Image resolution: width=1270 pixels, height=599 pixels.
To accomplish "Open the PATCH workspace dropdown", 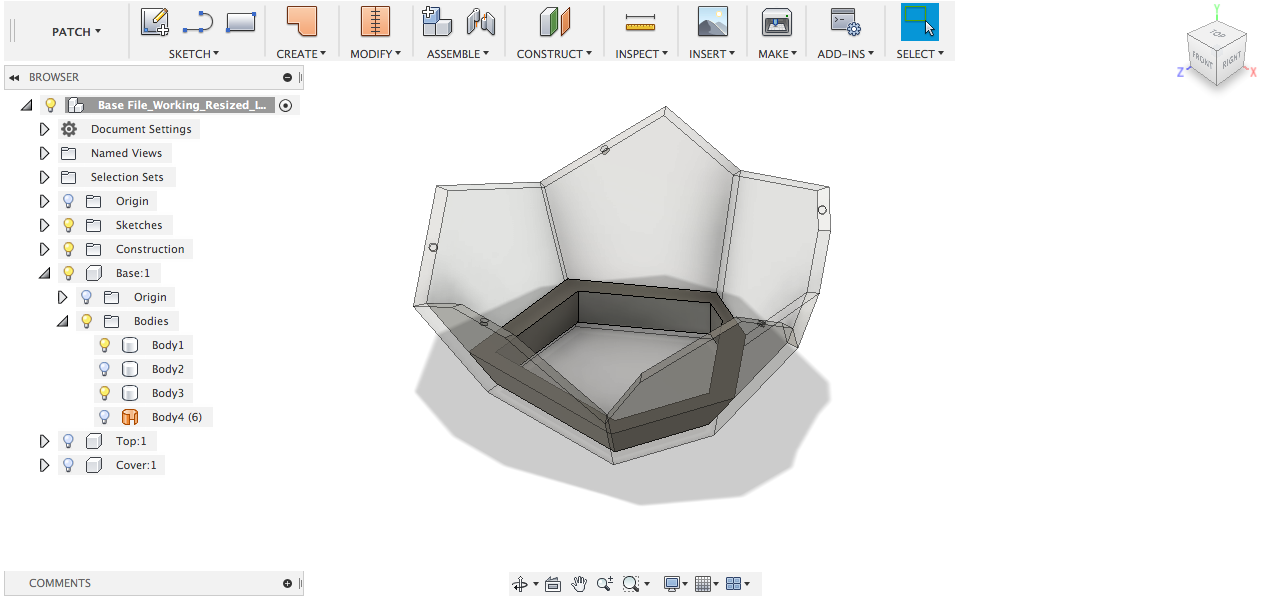I will (76, 32).
